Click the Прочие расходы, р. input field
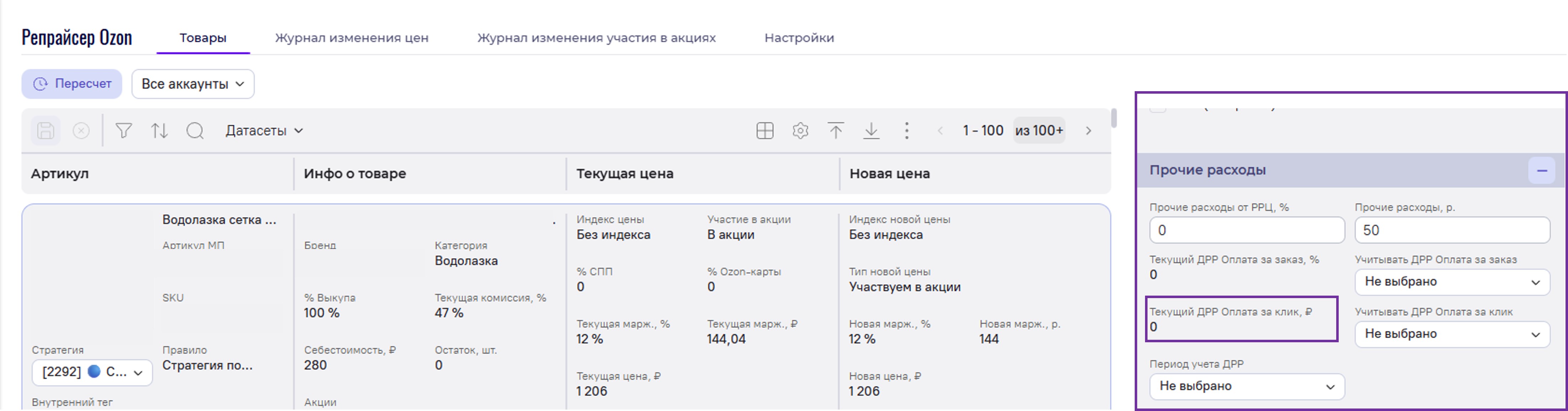Screen dimensions: 1568x411 (1452, 230)
